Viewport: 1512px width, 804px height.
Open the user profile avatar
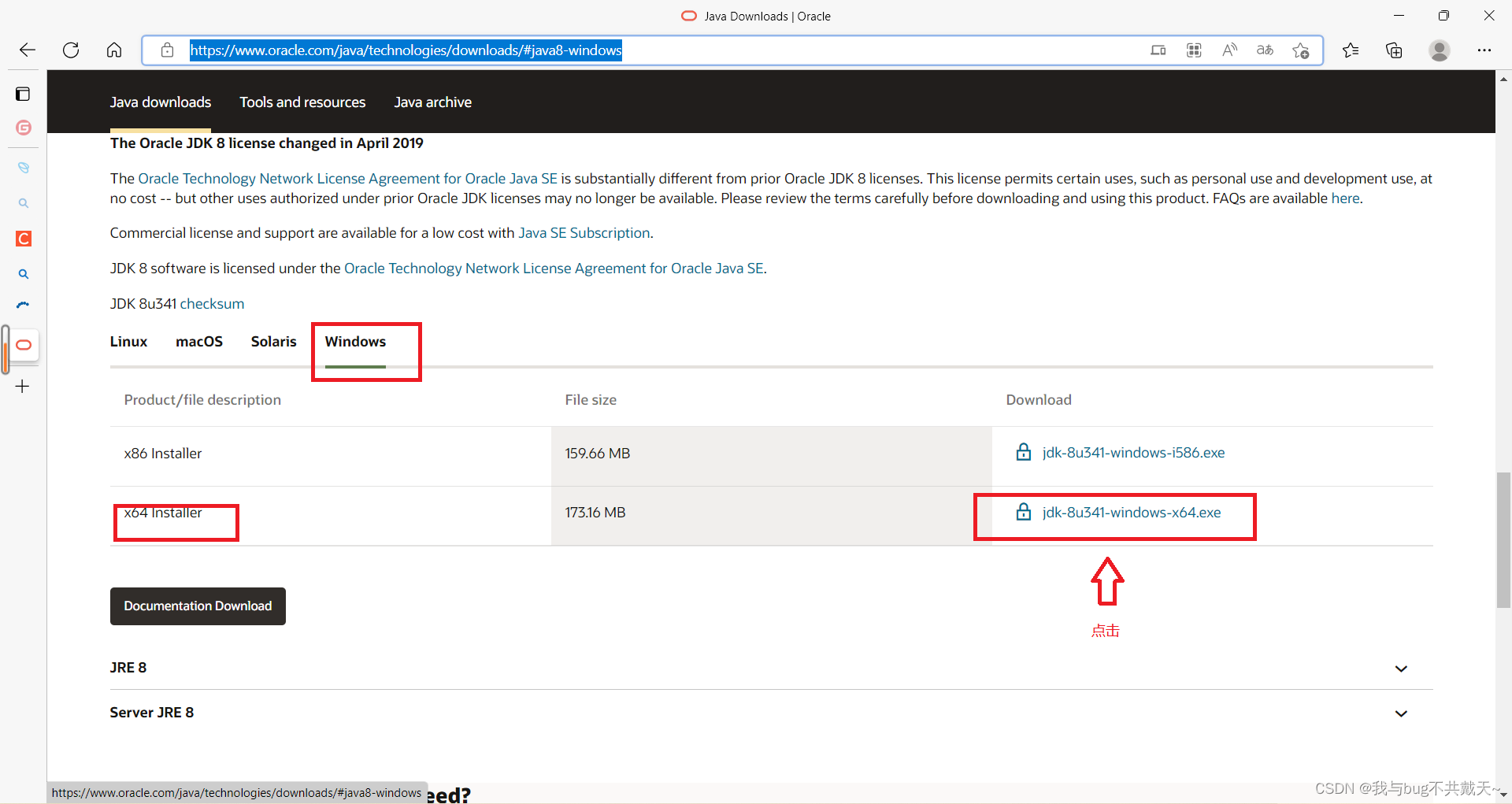tap(1440, 50)
